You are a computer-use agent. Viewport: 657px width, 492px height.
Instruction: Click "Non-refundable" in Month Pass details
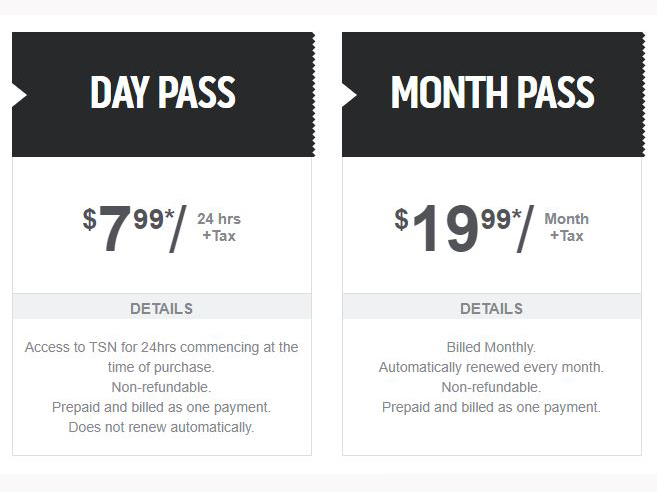click(491, 387)
